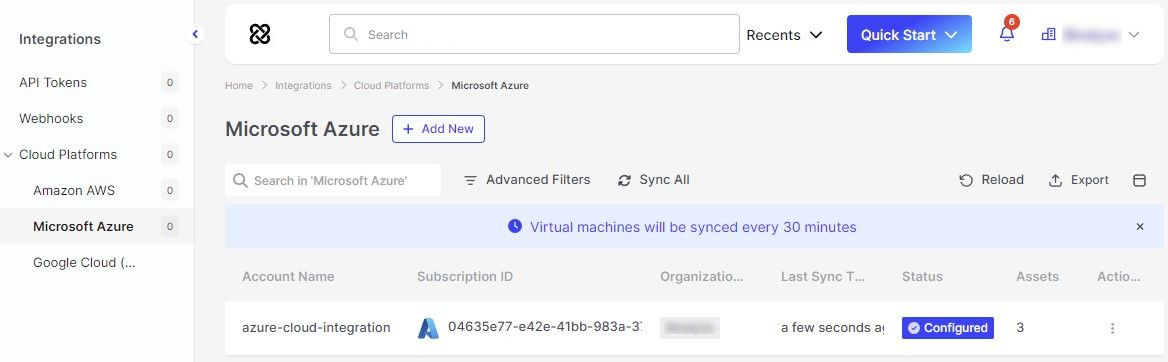This screenshot has width=1168, height=362.
Task: Click the top Search field
Action: point(534,34)
